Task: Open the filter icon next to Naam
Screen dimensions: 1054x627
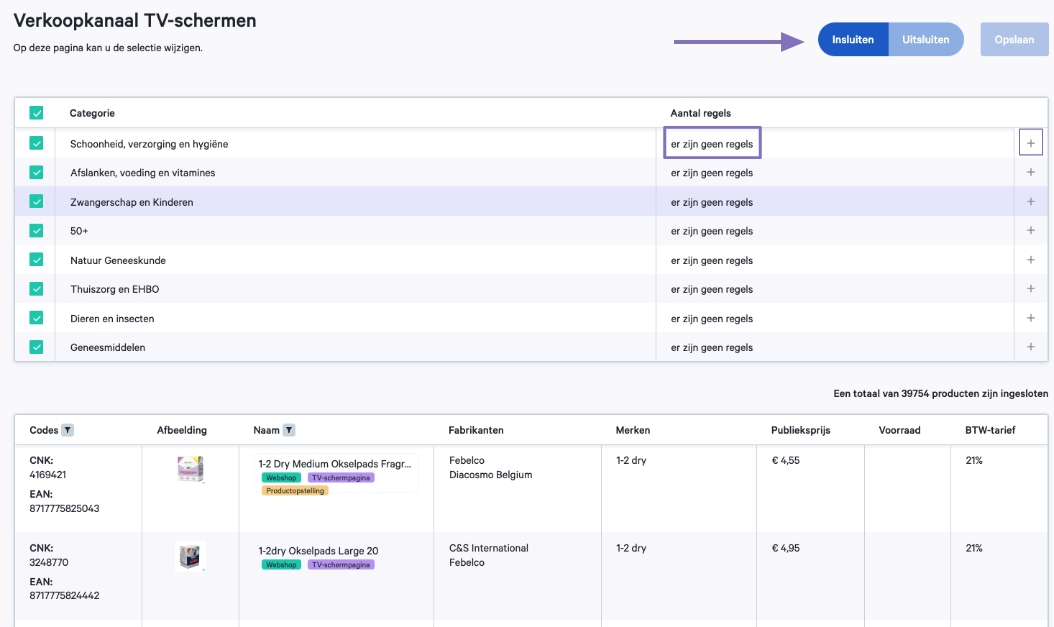Action: pyautogui.click(x=288, y=430)
